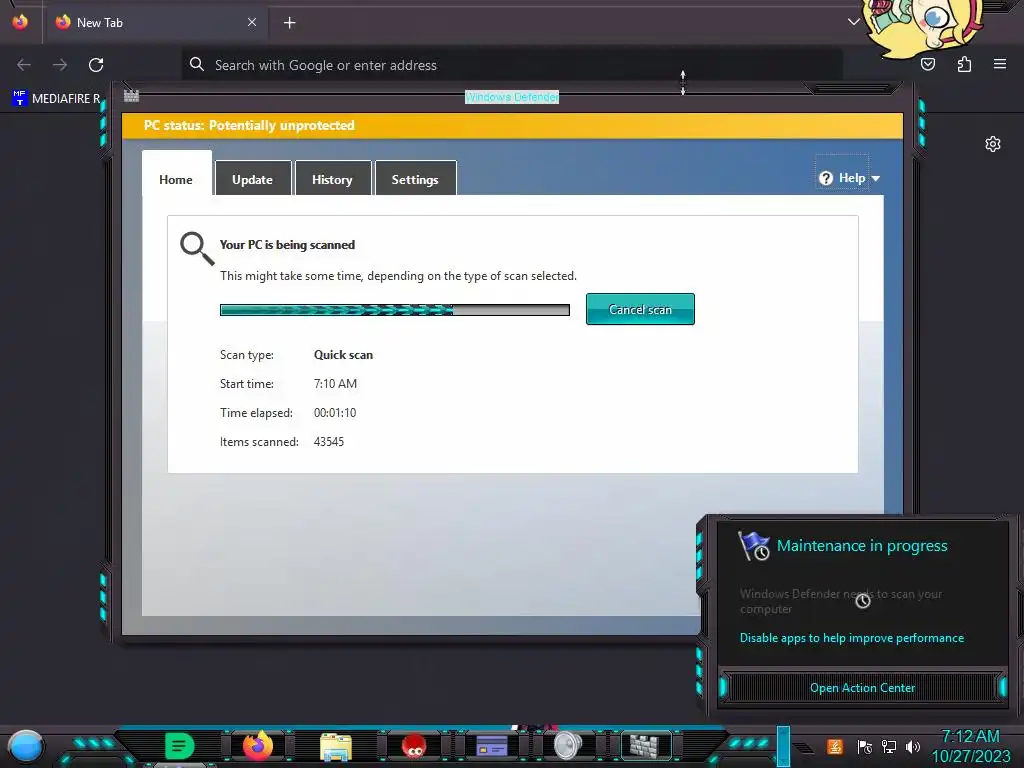Click the Help question mark icon
The width and height of the screenshot is (1024, 768).
coord(826,178)
